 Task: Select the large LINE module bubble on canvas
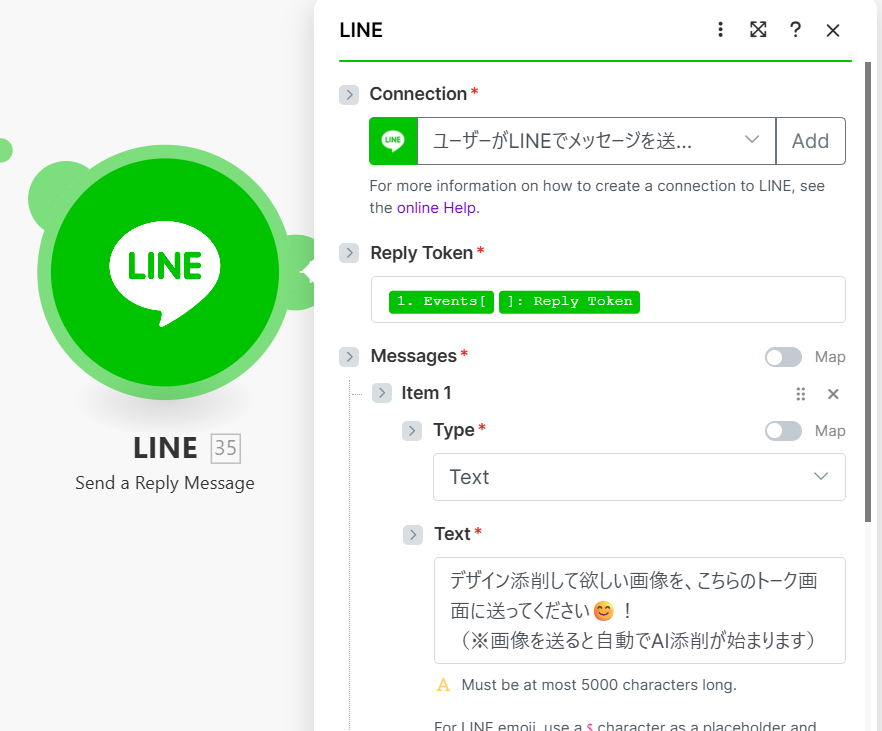coord(165,270)
